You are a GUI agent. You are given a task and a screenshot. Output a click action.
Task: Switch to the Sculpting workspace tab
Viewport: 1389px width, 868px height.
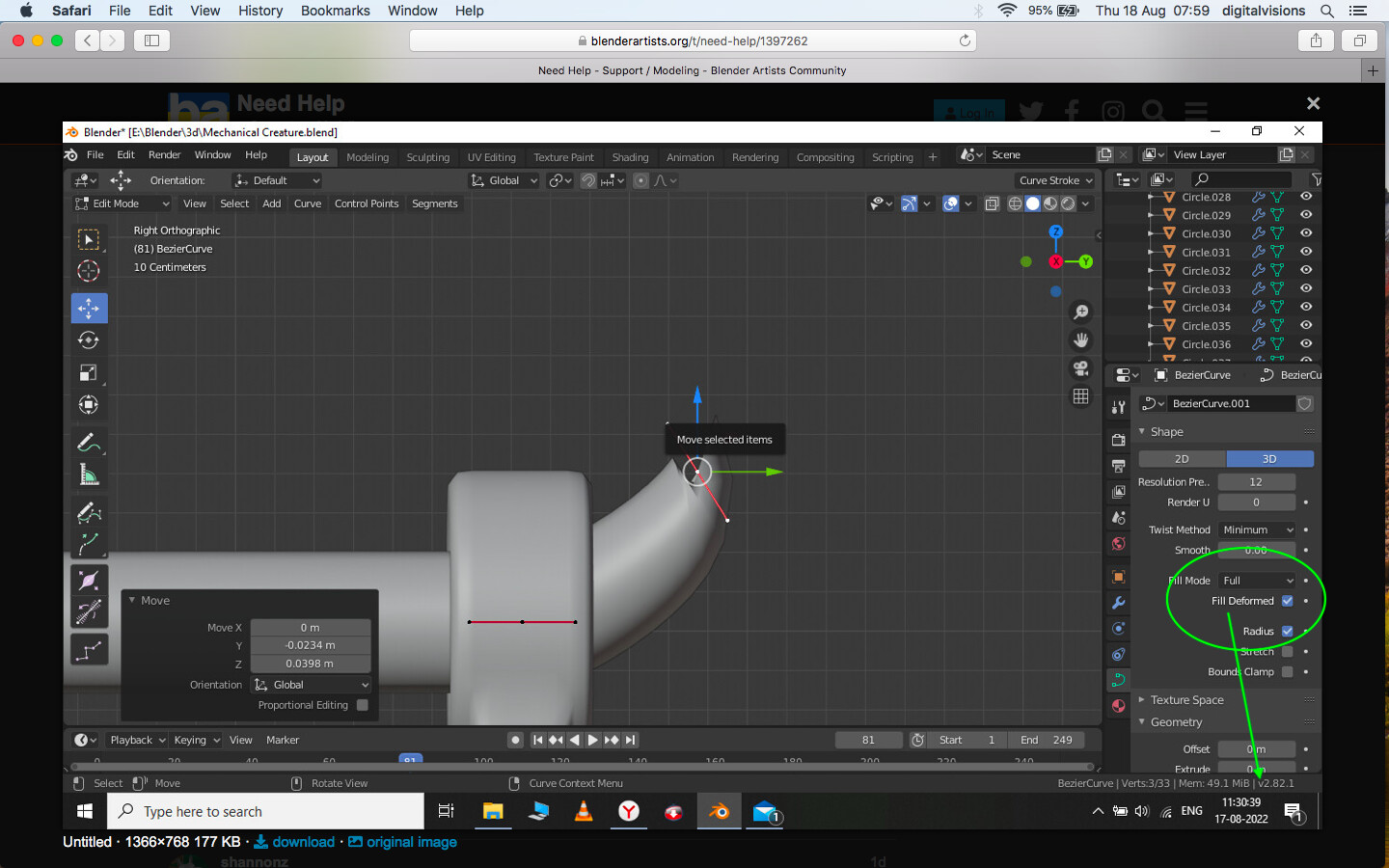428,157
